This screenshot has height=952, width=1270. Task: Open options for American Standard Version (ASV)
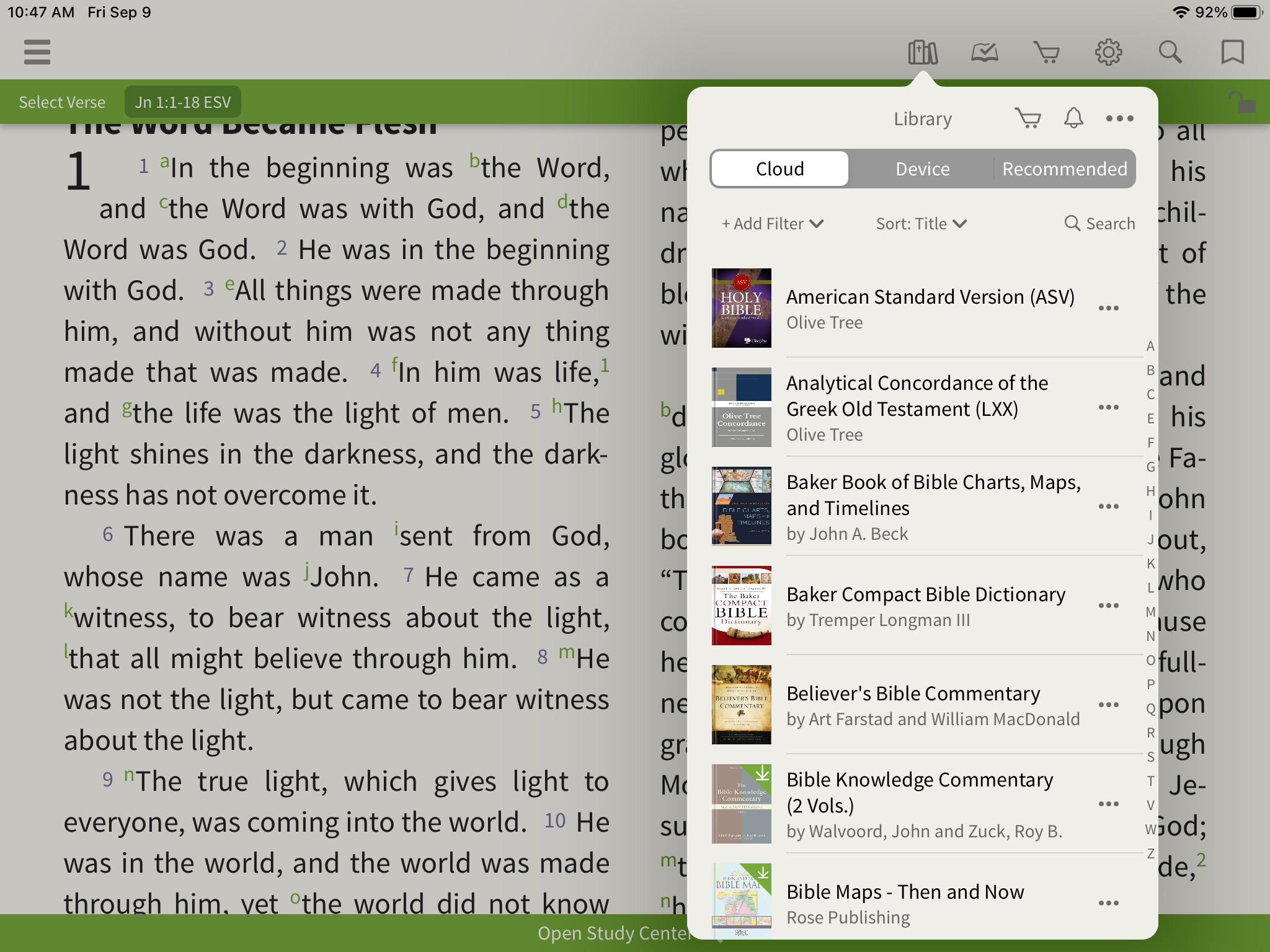click(x=1109, y=308)
